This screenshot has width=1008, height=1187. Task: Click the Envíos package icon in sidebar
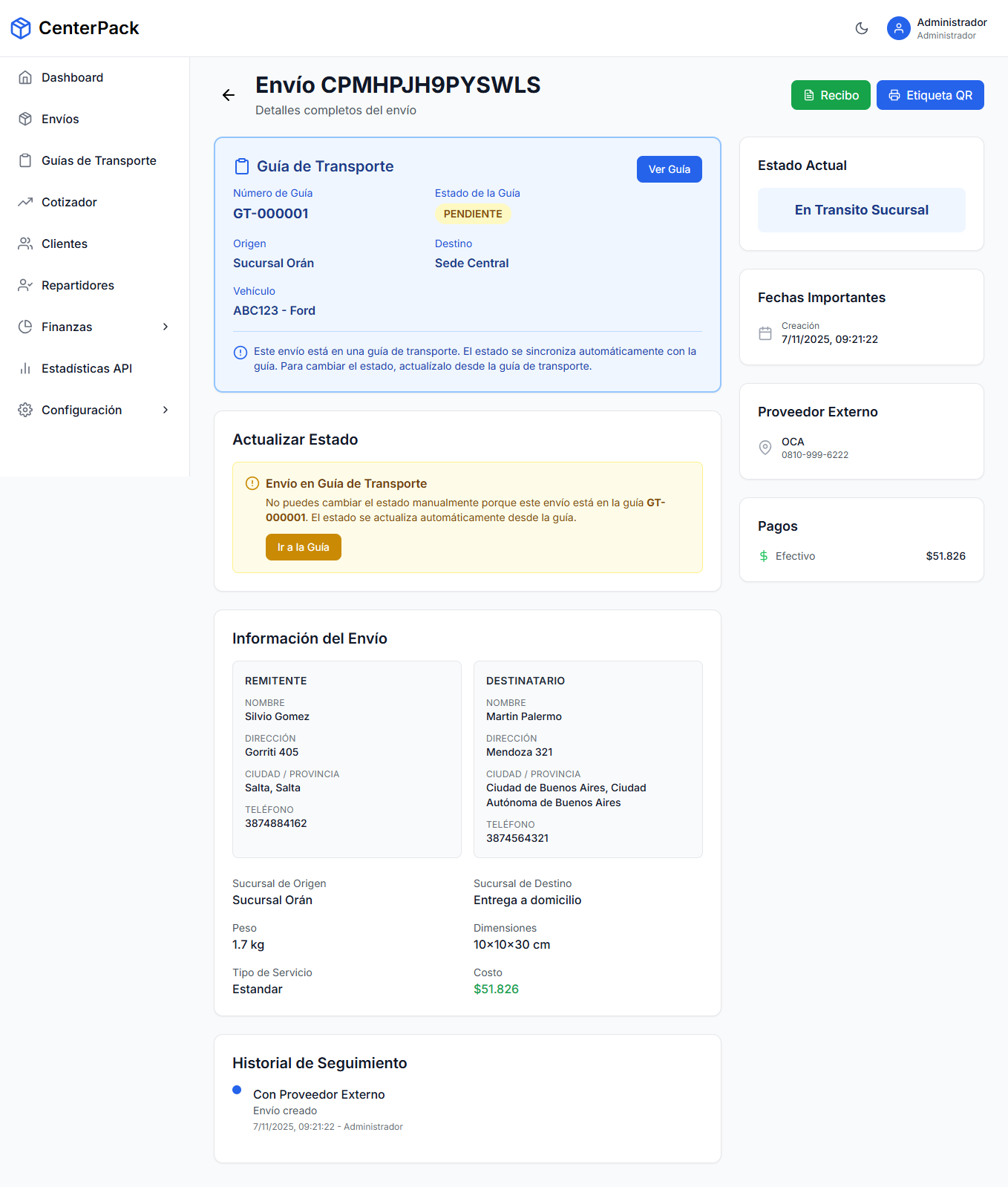[x=25, y=120]
